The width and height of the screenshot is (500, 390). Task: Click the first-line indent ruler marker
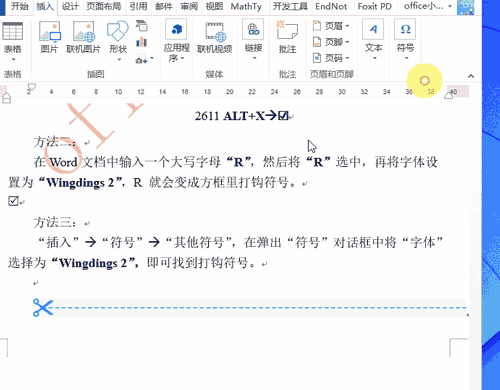tap(32, 87)
